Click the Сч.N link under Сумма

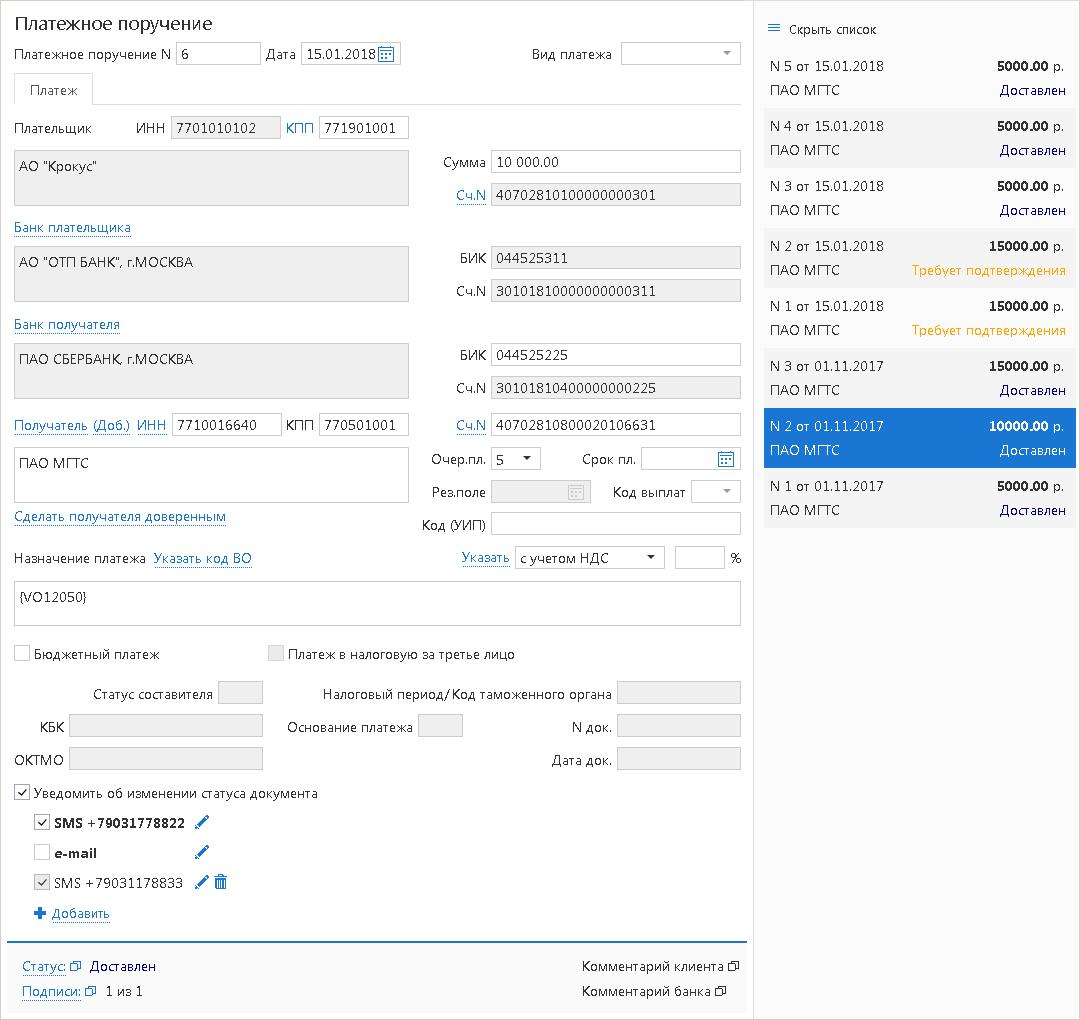coord(471,196)
